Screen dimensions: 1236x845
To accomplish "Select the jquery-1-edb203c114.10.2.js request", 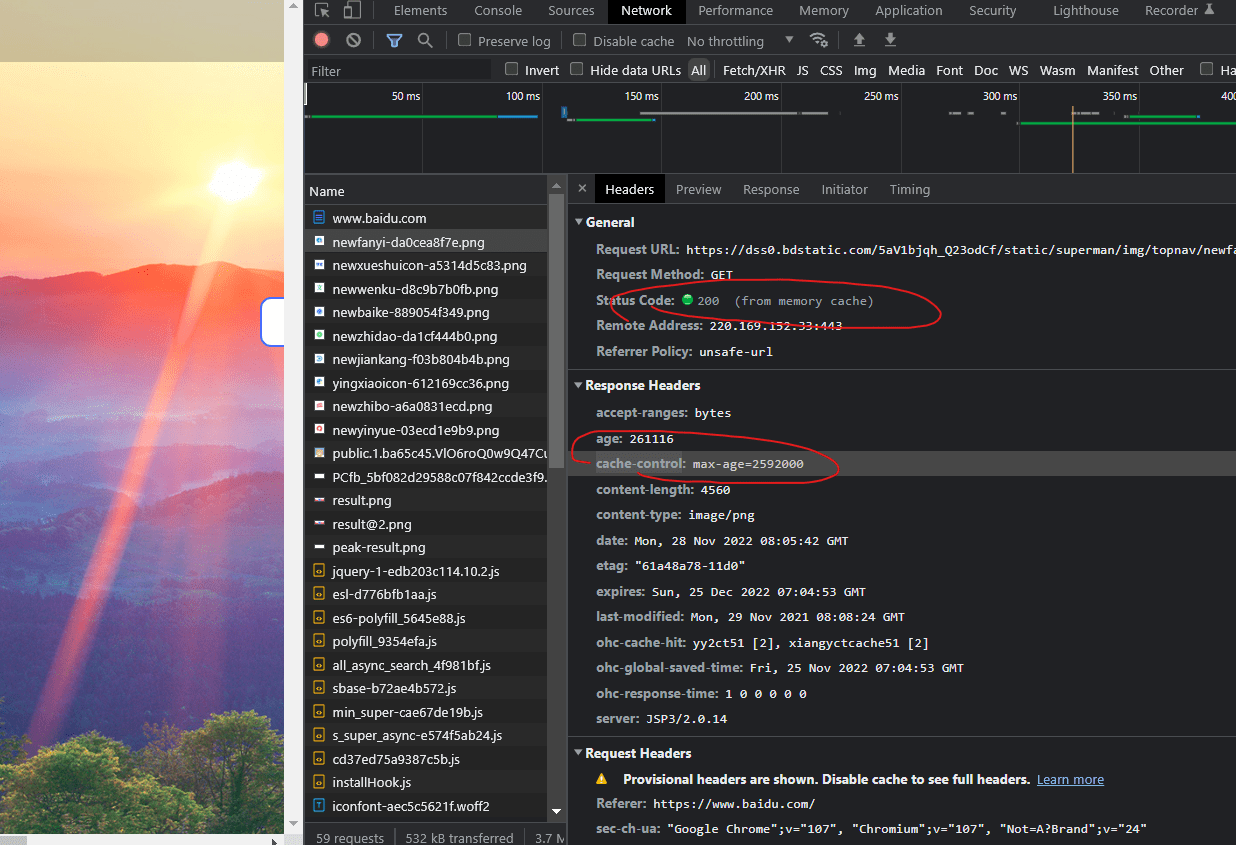I will click(415, 571).
